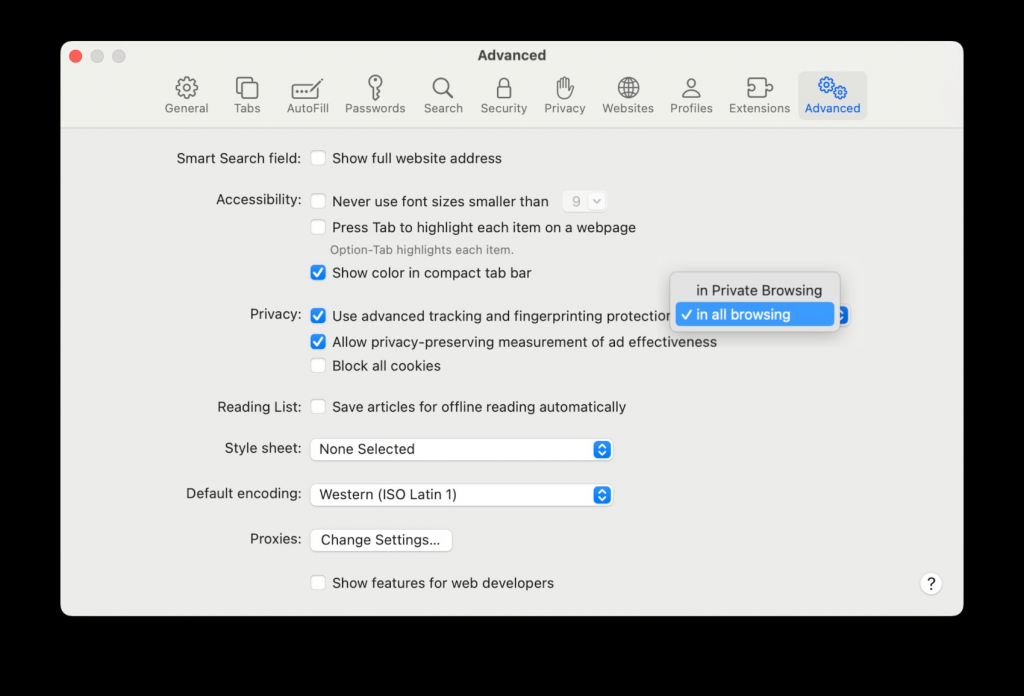Uncheck Show color in compact tab bar
This screenshot has width=1024, height=696.
click(x=318, y=272)
